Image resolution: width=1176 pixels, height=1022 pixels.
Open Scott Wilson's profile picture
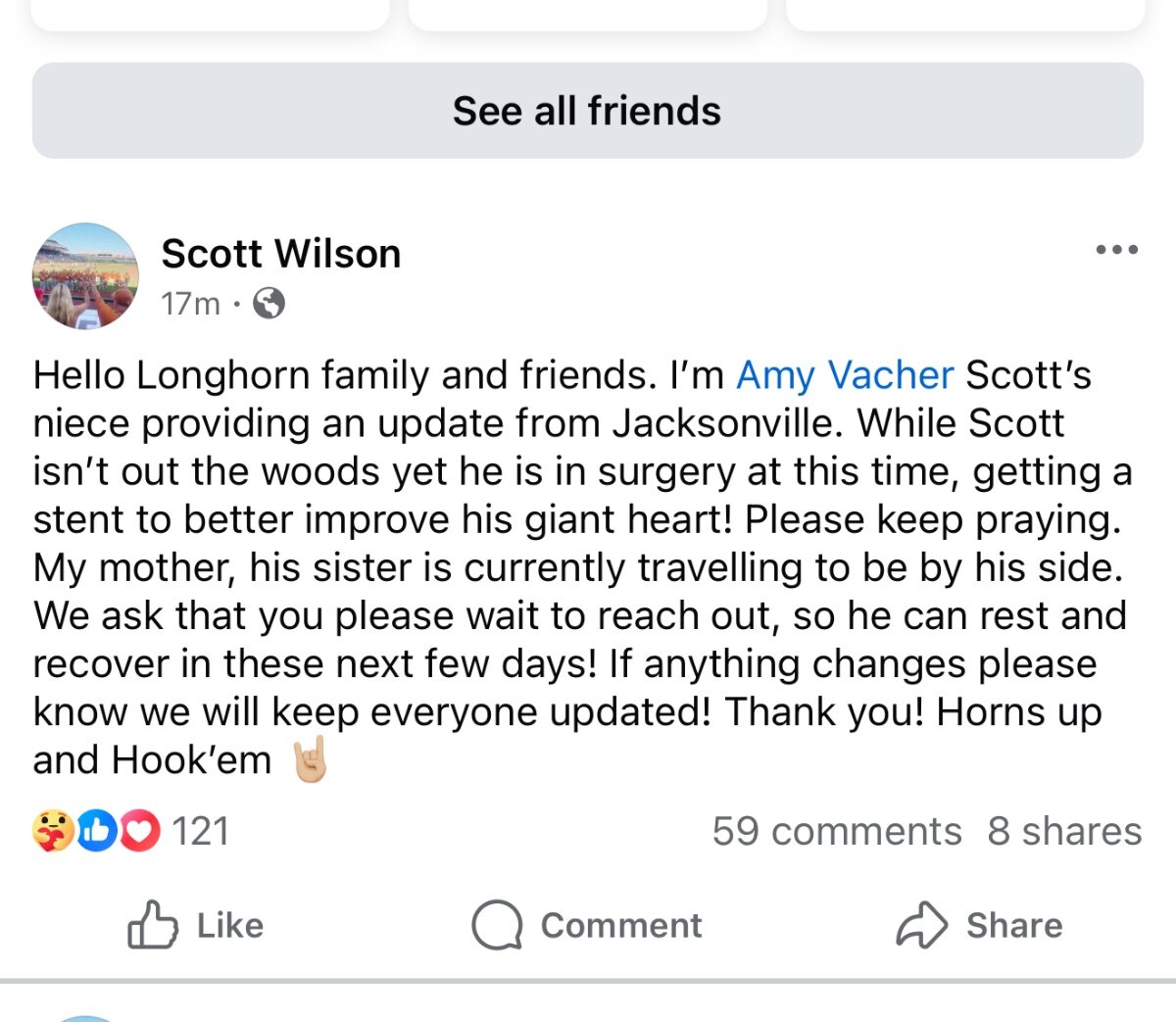(x=86, y=276)
